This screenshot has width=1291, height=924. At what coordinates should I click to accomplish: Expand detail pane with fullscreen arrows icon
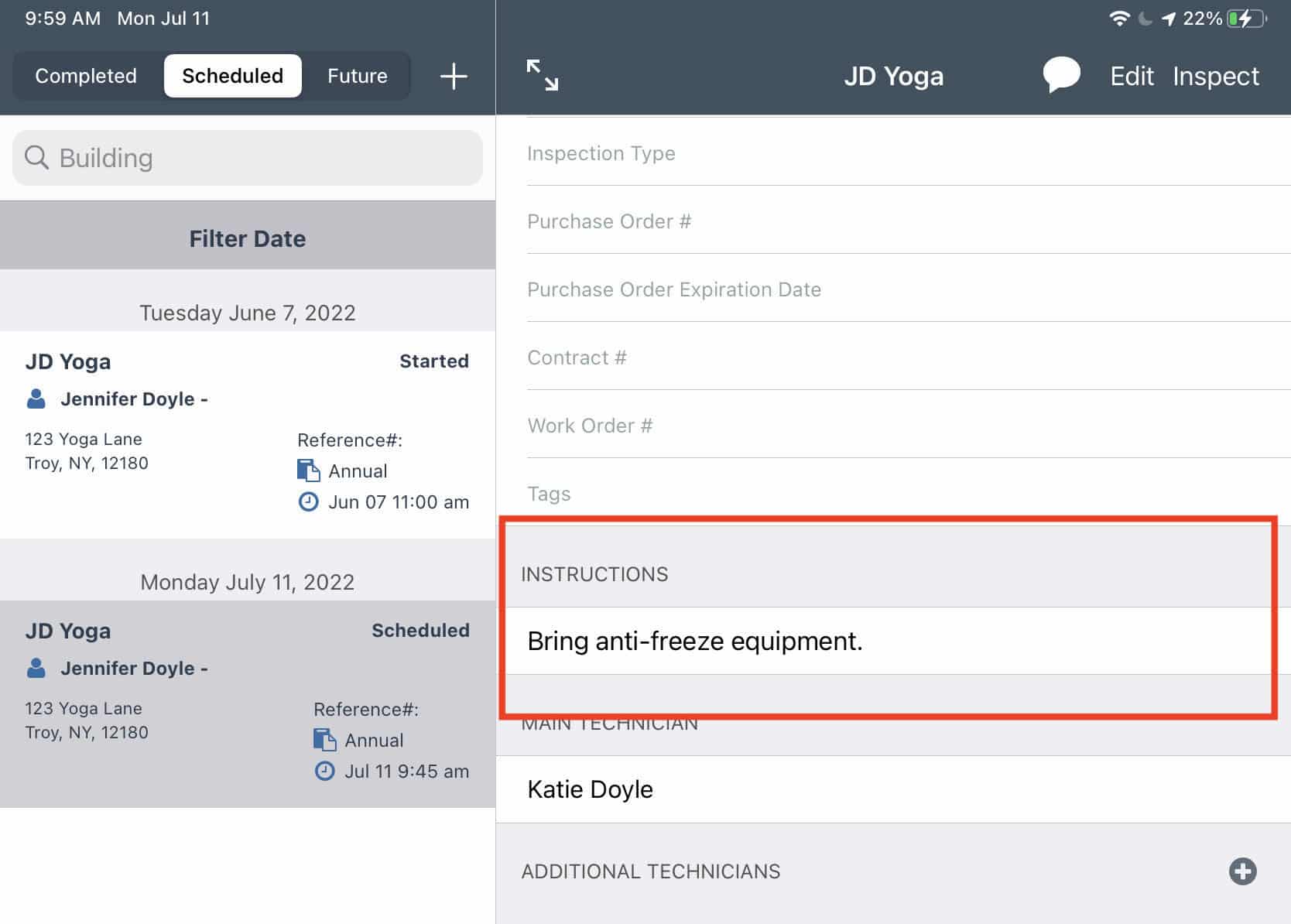(x=542, y=76)
